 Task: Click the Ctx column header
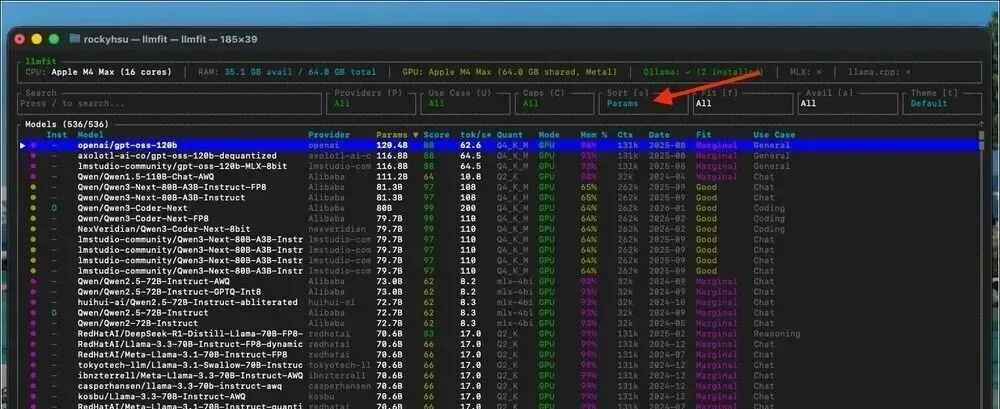tap(624, 135)
